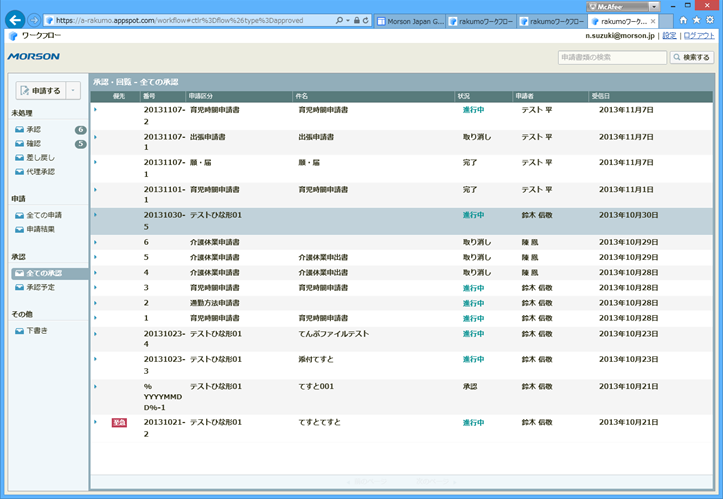Open the 設定 settings link
723x499 pixels.
[669, 35]
